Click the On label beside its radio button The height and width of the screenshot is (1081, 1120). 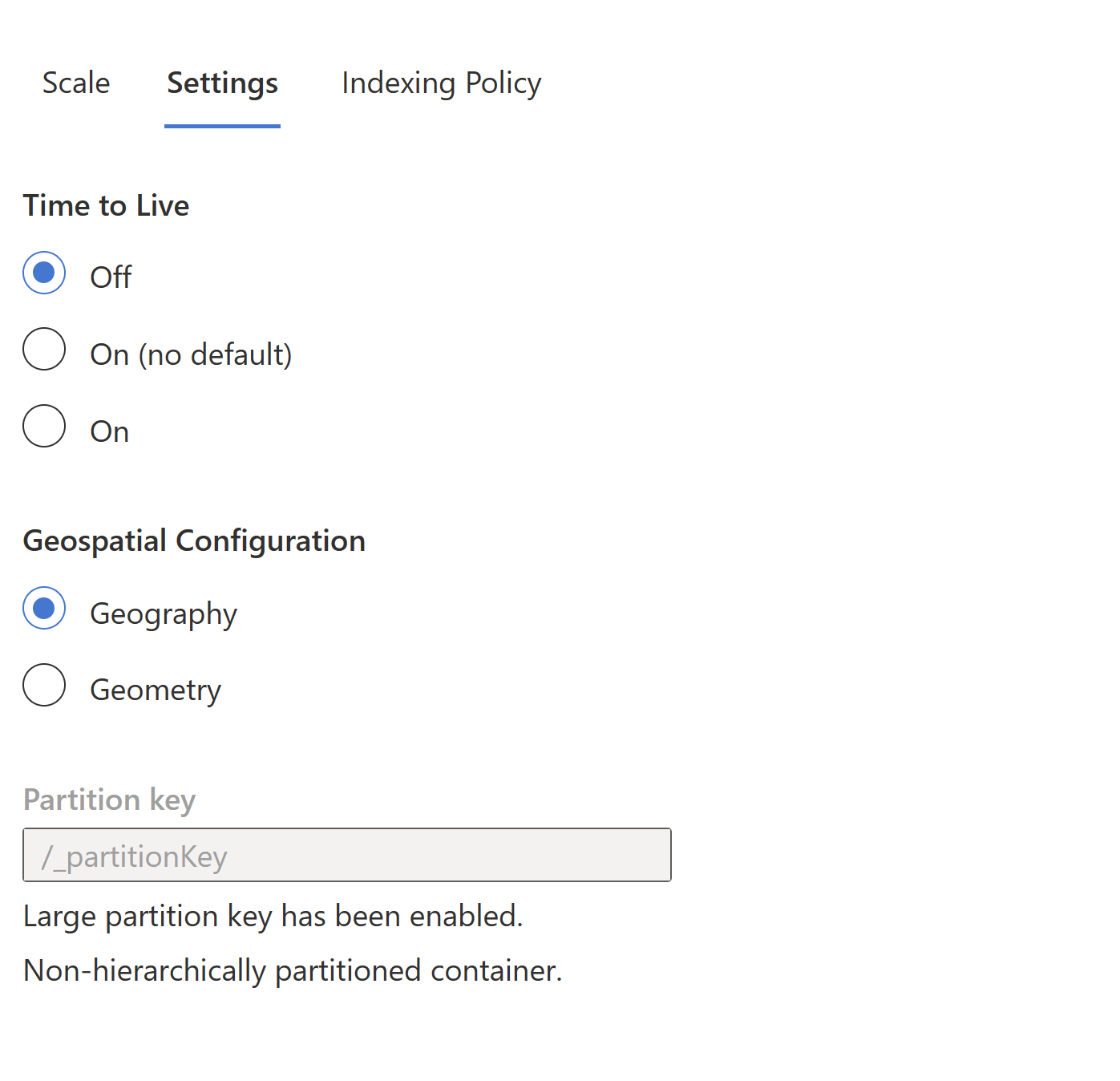click(x=109, y=431)
